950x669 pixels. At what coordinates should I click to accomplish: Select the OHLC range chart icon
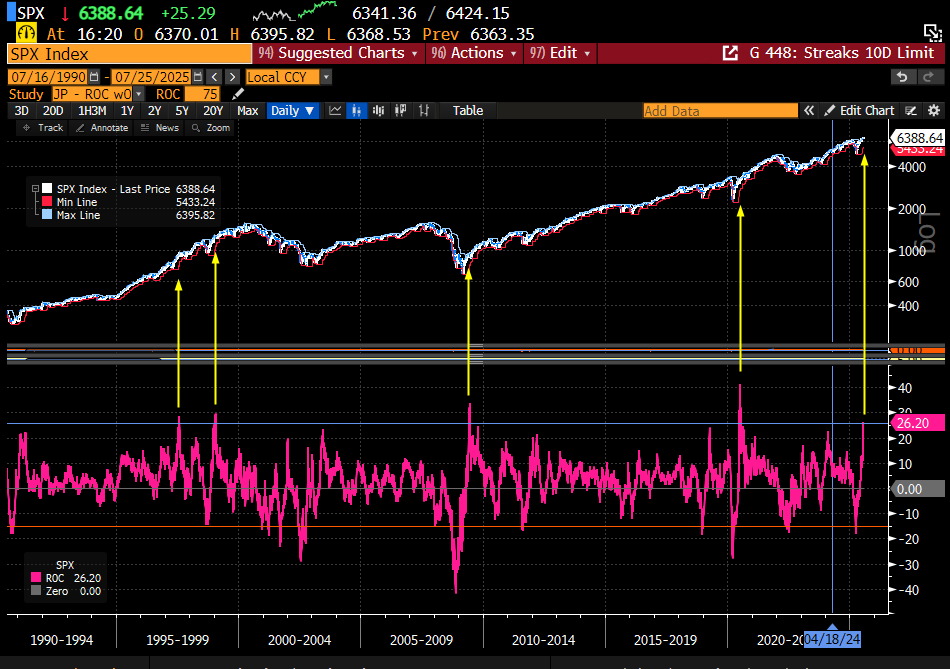[x=424, y=110]
